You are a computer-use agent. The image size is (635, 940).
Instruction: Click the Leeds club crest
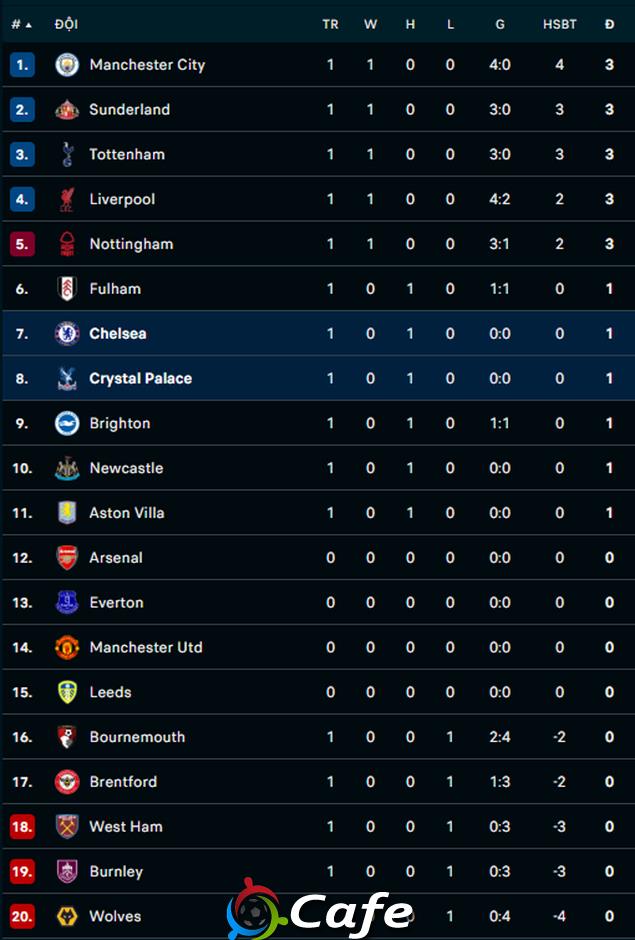pyautogui.click(x=67, y=692)
